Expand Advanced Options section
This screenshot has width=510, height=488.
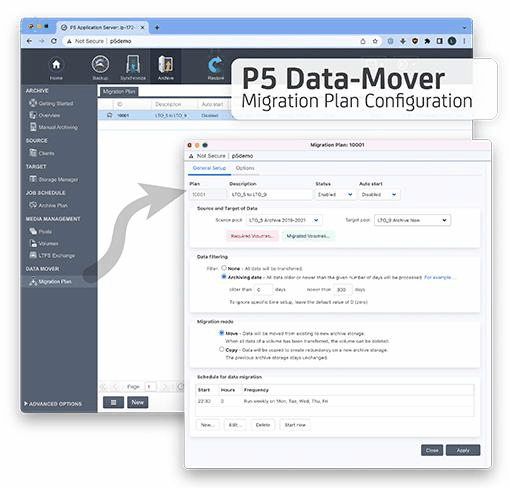pos(53,404)
